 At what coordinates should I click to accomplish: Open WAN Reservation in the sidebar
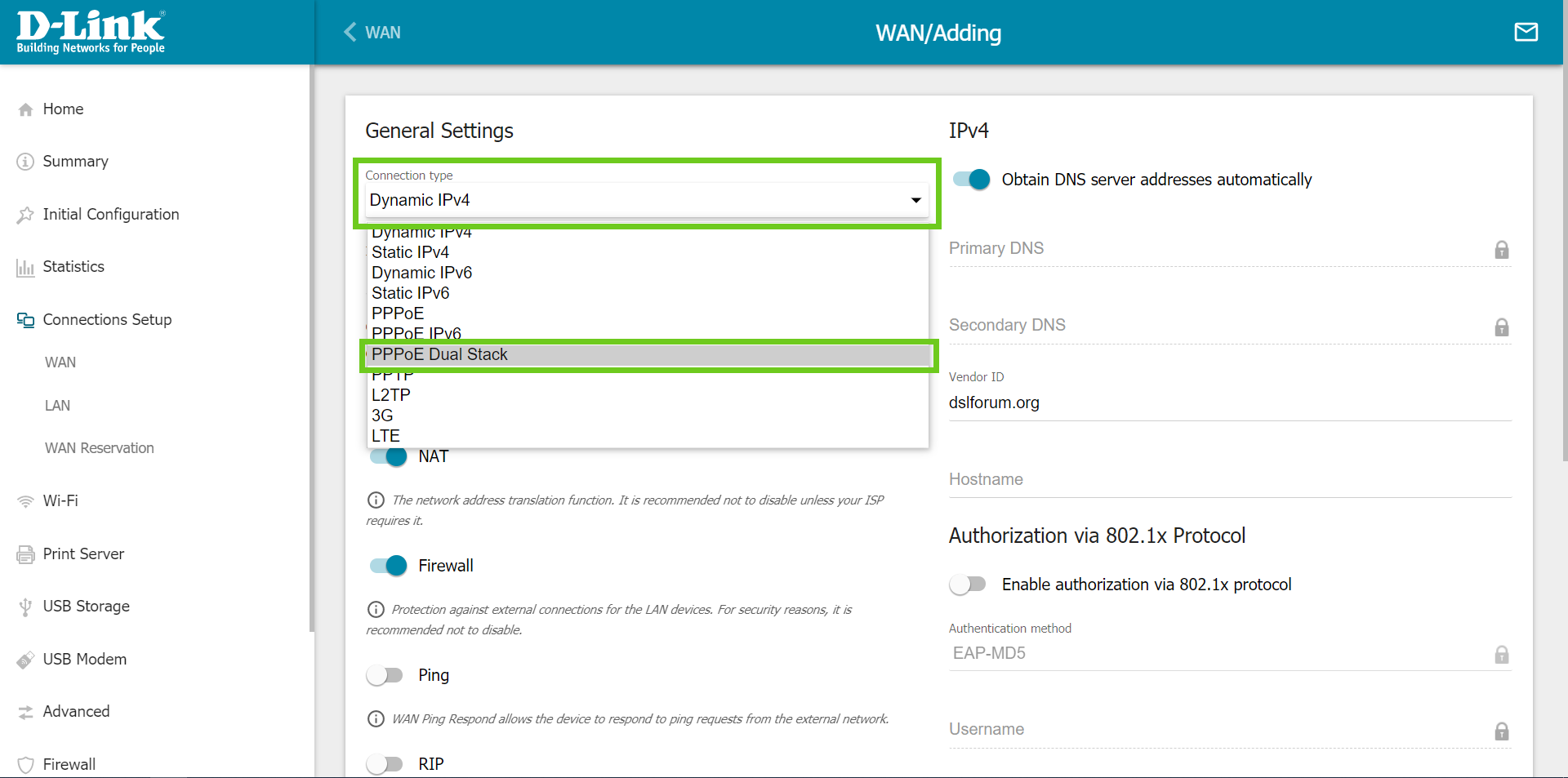pyautogui.click(x=99, y=448)
